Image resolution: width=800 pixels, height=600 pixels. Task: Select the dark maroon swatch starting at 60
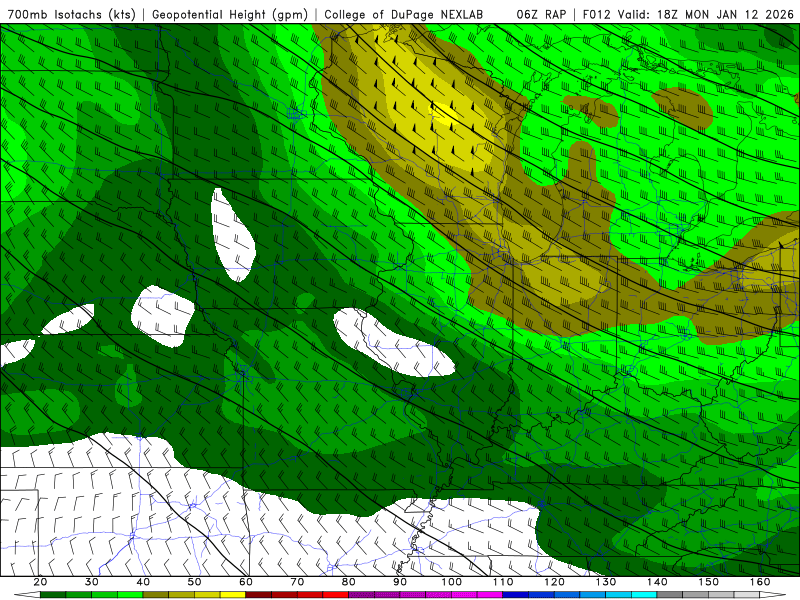tap(259, 595)
